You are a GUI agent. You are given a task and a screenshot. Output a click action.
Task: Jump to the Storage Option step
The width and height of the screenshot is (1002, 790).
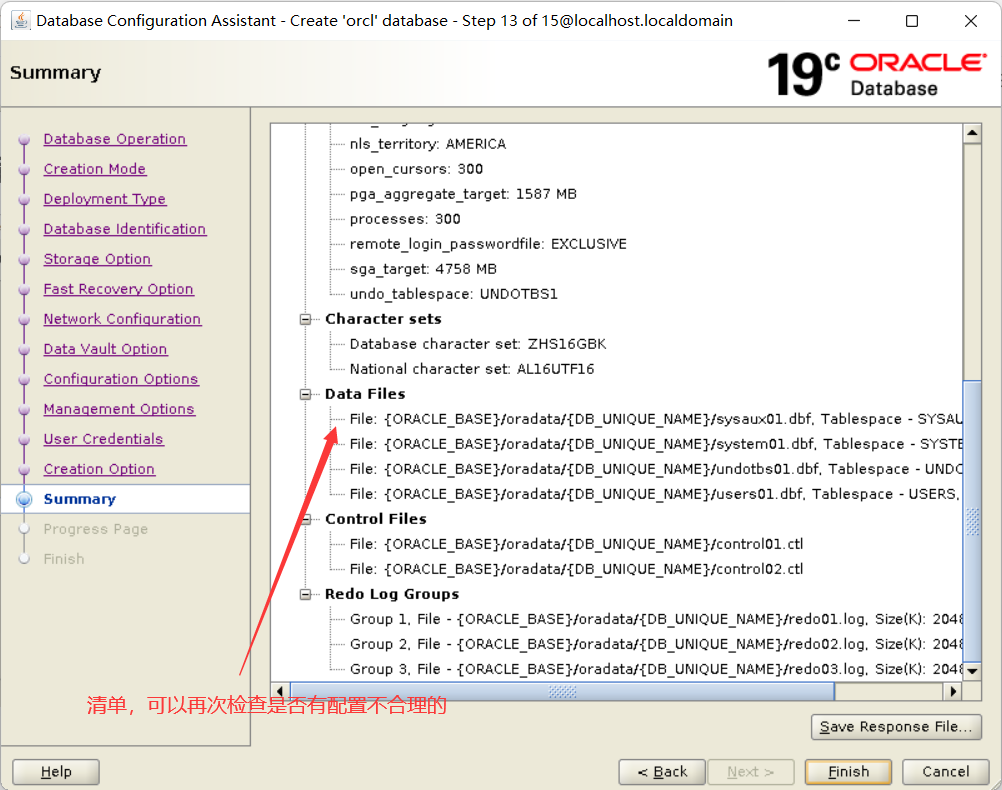[97, 259]
